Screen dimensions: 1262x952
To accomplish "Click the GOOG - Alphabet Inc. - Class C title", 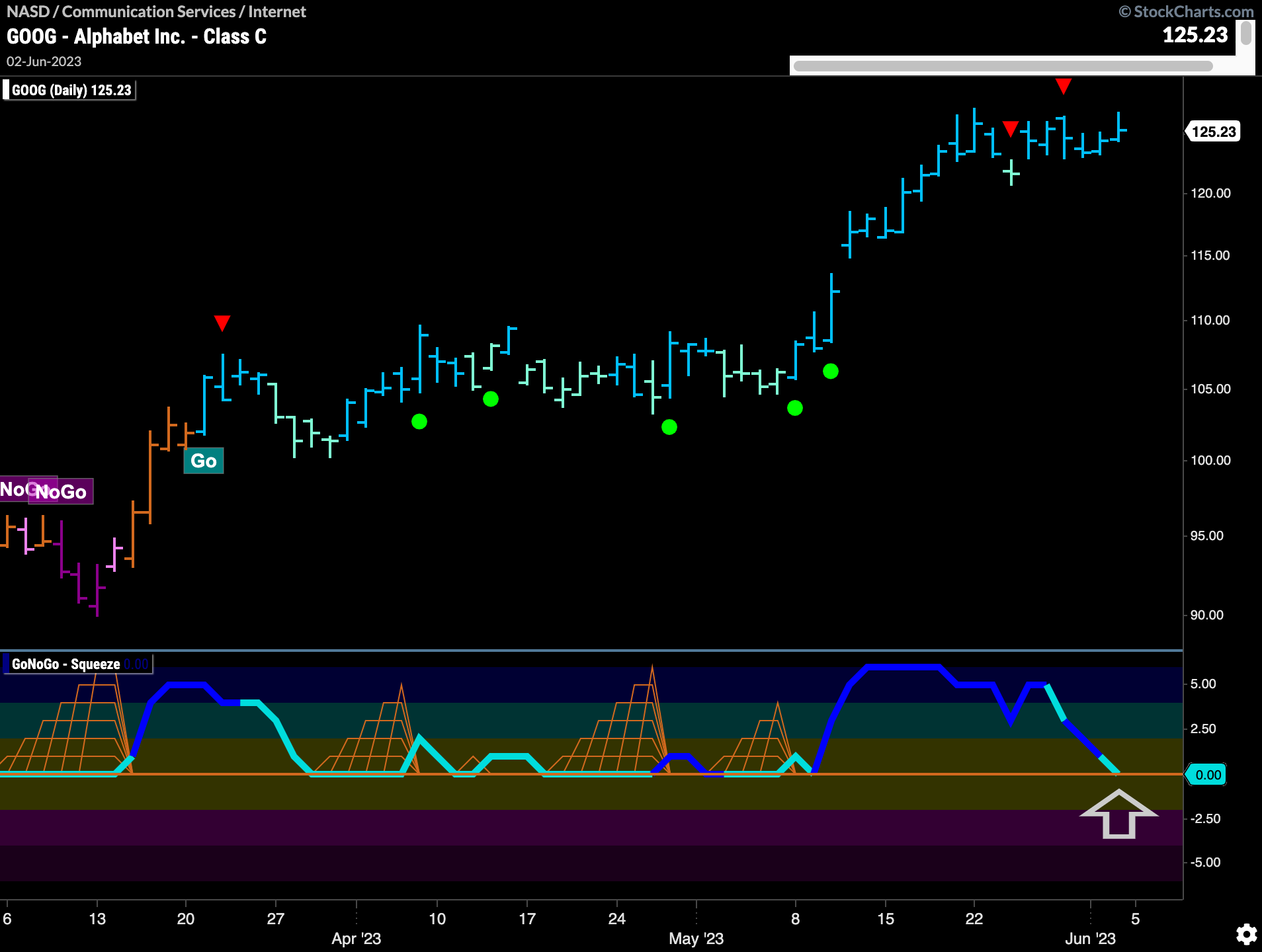I will click(x=137, y=36).
